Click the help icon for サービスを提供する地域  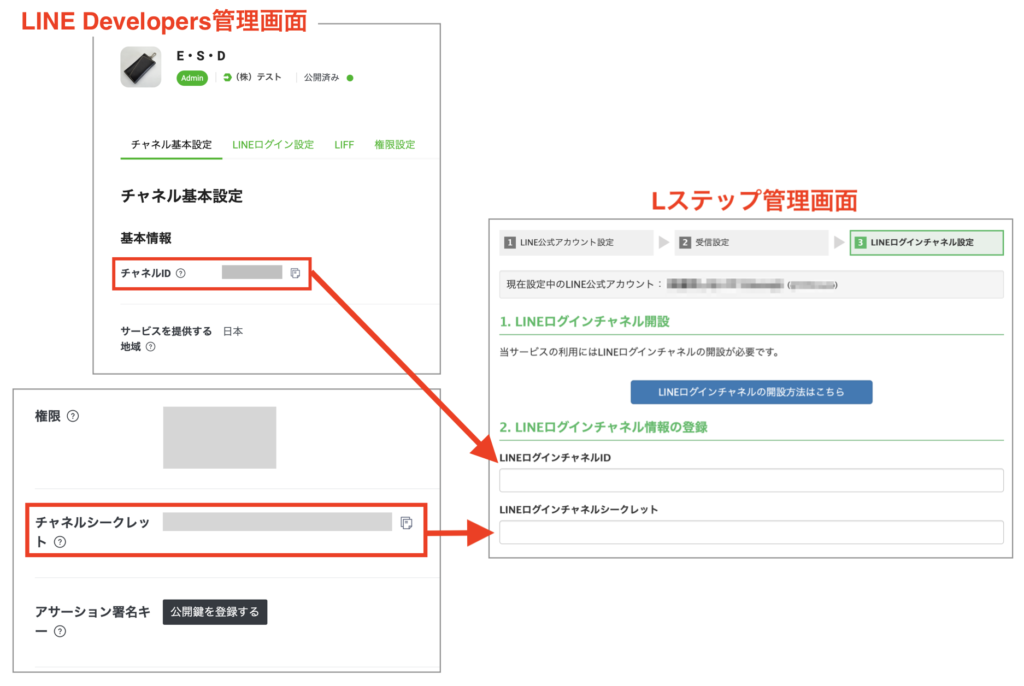pyautogui.click(x=150, y=348)
